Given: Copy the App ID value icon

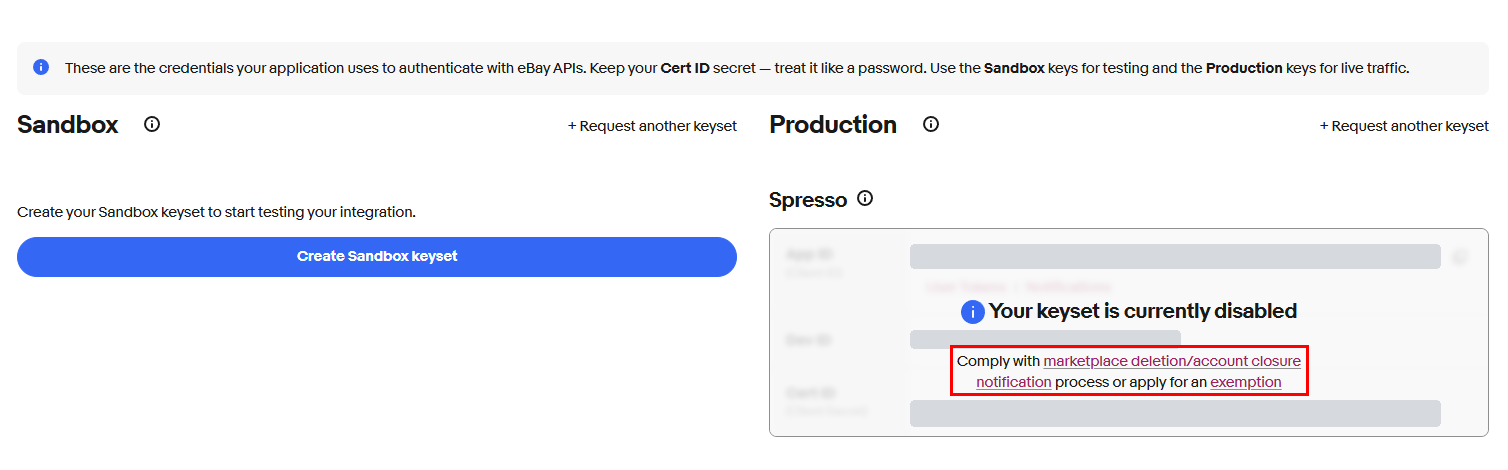Looking at the screenshot, I should (x=1460, y=257).
